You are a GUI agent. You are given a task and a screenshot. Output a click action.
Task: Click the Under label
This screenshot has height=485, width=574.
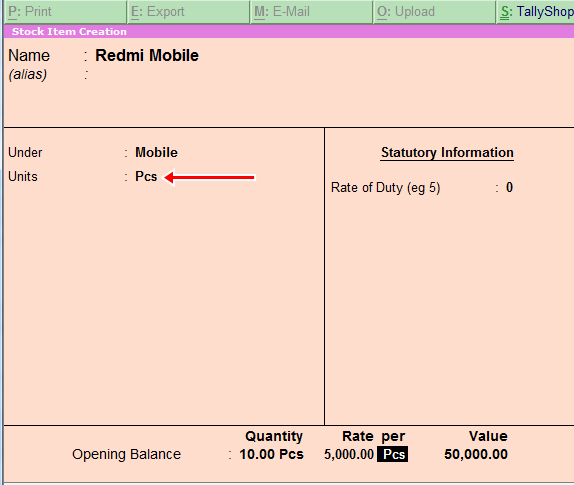tap(25, 152)
